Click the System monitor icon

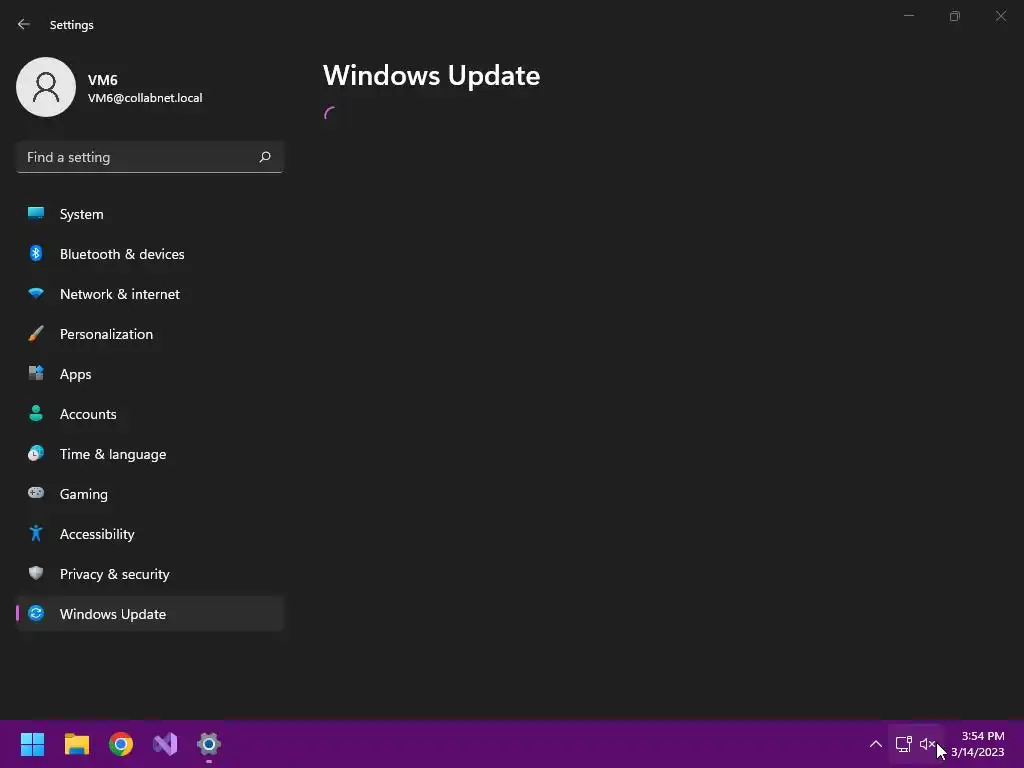pos(36,213)
